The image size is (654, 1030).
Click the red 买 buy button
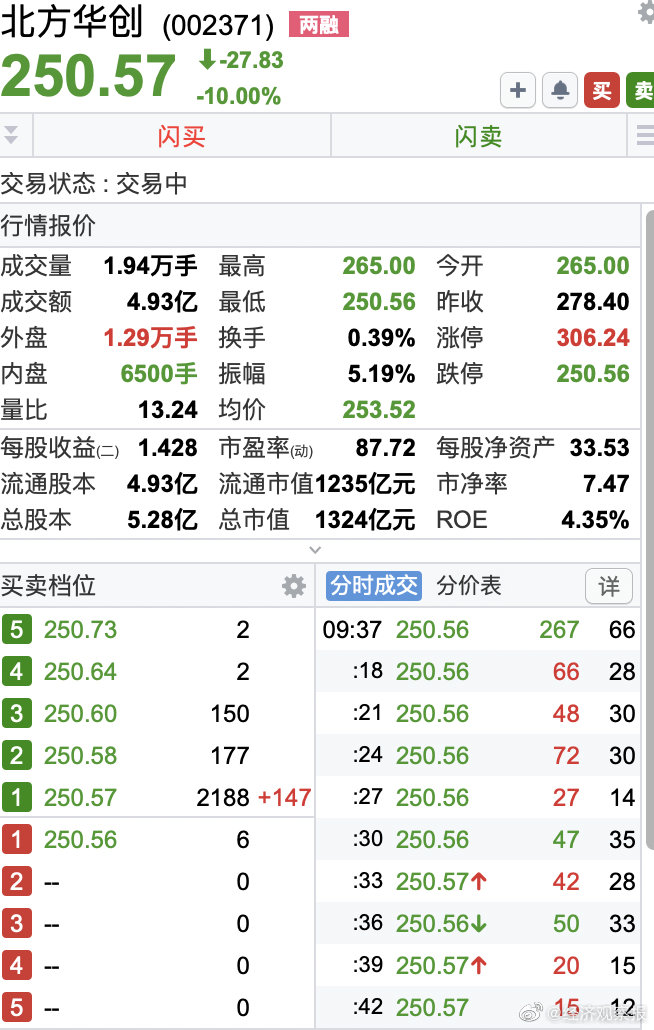[x=602, y=90]
